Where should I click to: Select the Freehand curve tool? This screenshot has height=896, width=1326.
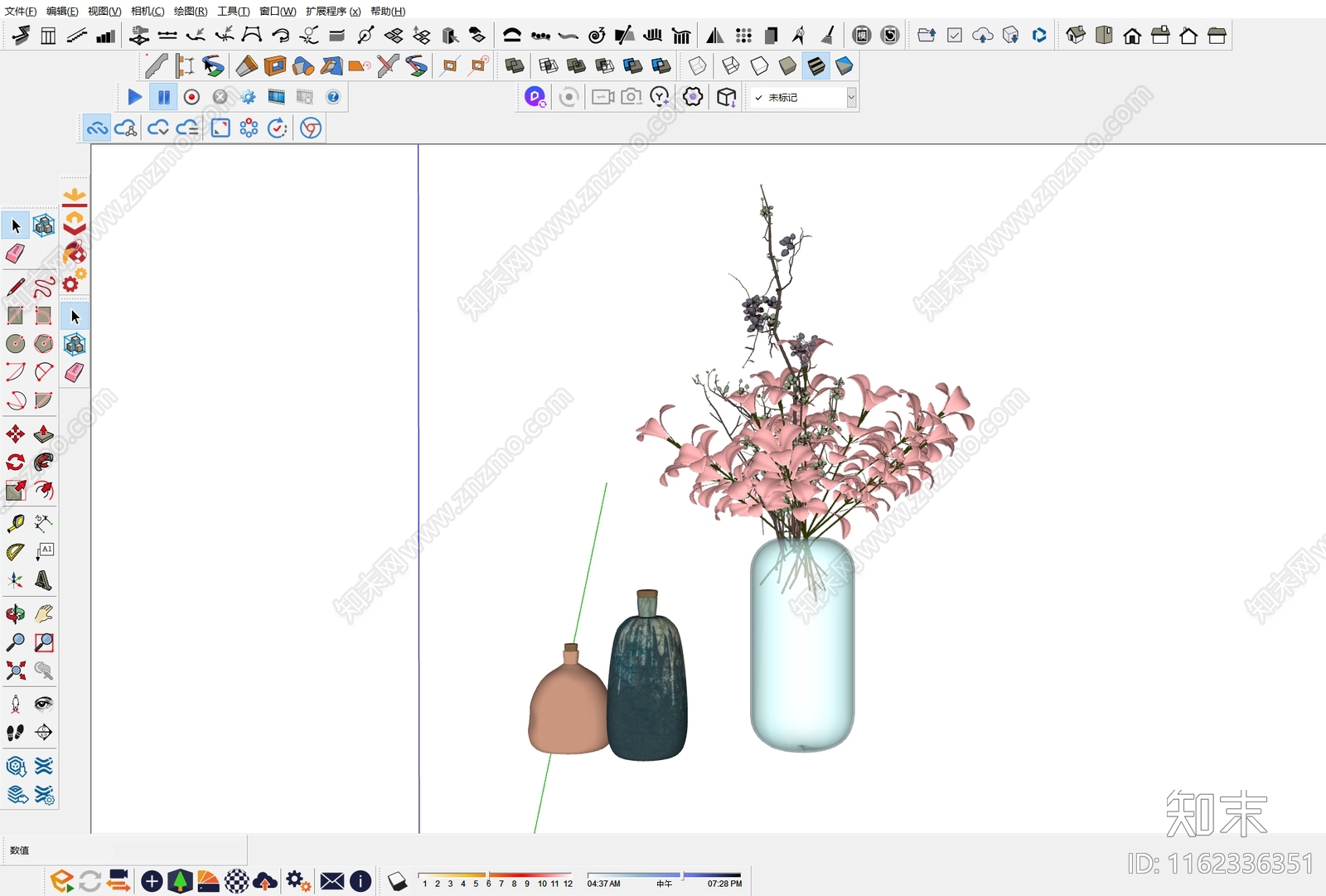click(x=44, y=288)
